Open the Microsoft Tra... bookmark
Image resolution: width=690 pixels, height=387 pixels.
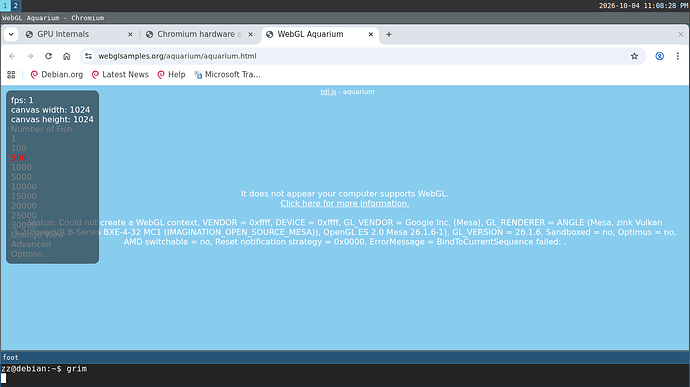point(228,75)
